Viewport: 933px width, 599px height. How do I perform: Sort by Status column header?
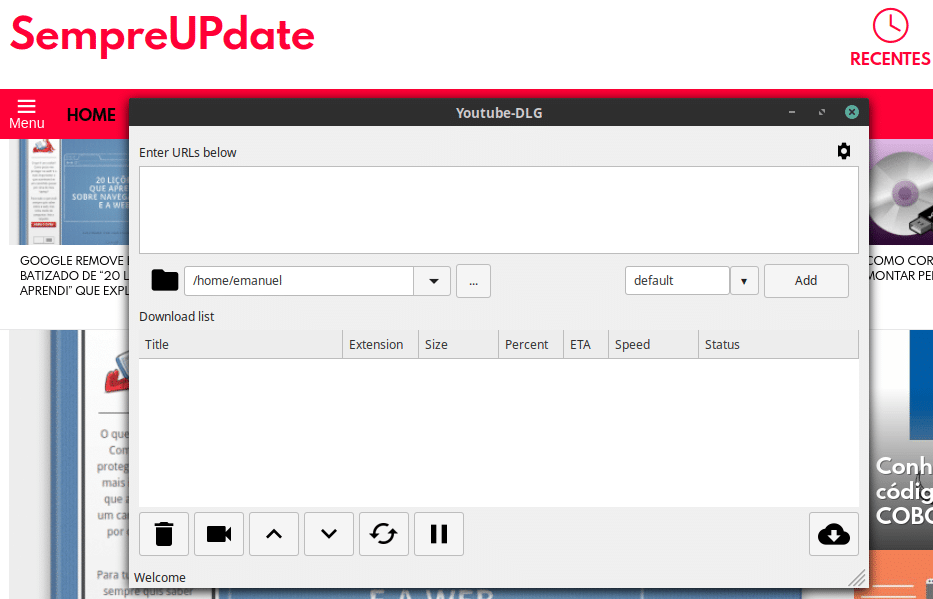tap(778, 344)
